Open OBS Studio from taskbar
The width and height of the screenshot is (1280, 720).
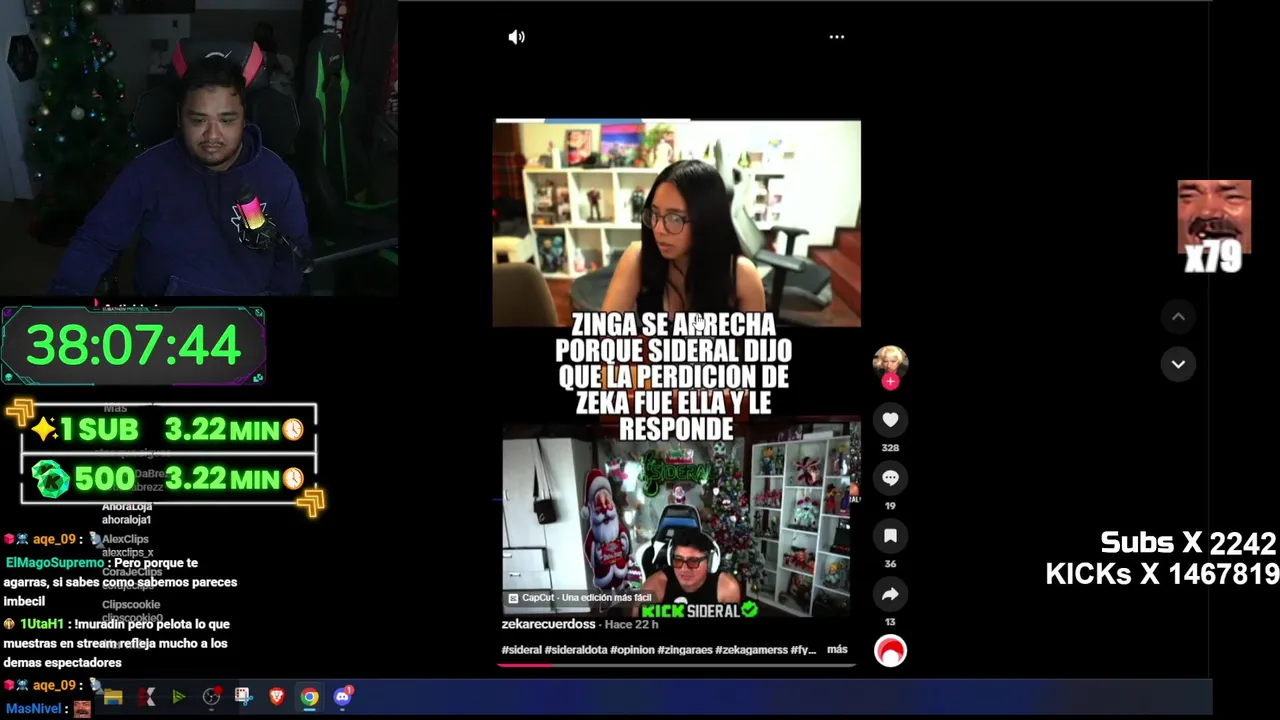pyautogui.click(x=211, y=697)
